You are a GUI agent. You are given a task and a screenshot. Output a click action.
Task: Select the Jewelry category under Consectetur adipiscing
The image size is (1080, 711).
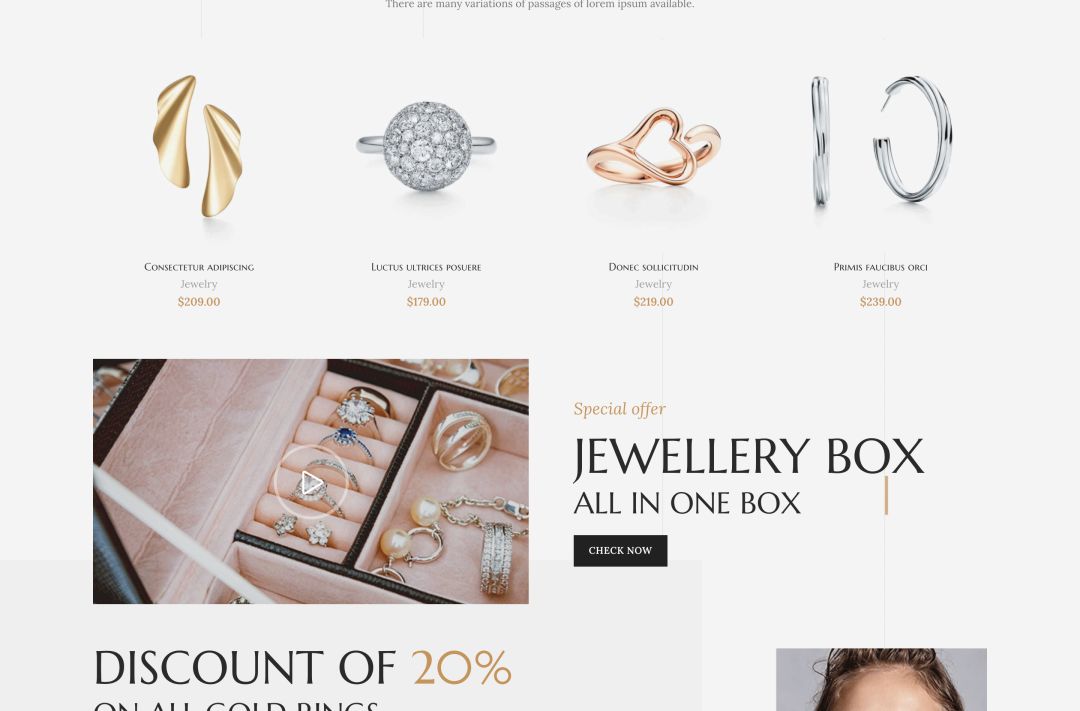[x=199, y=284]
